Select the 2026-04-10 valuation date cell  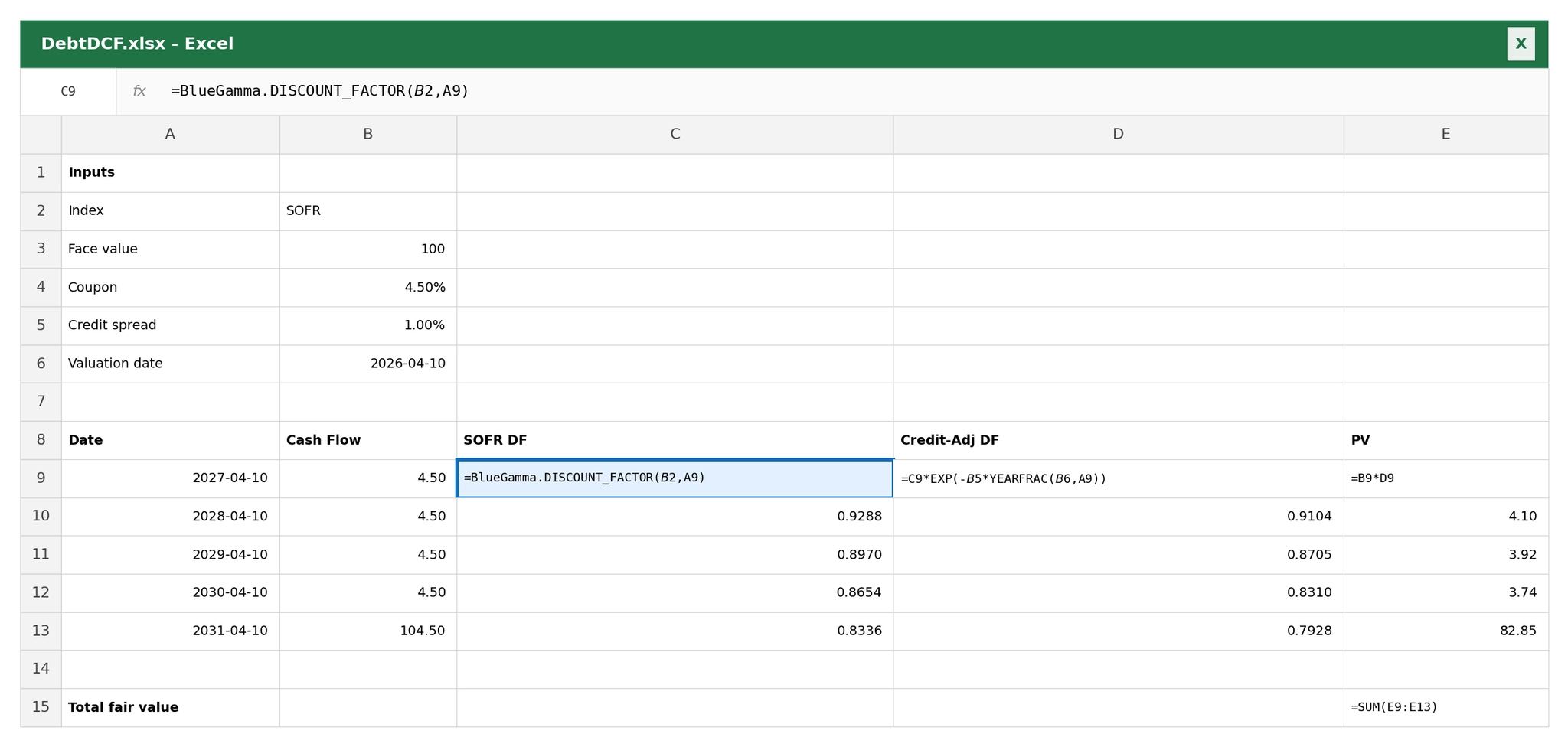coord(368,364)
